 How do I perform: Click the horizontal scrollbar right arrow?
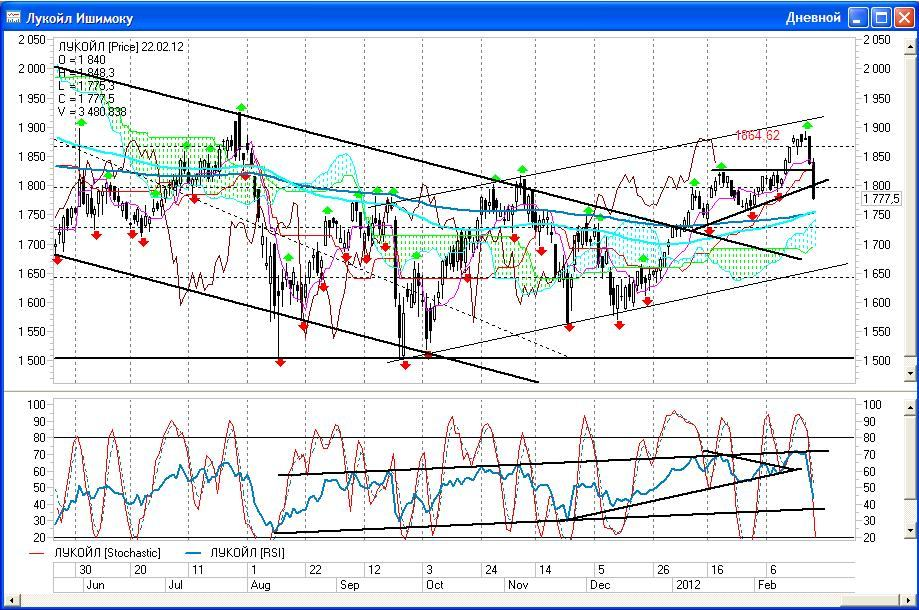[910, 600]
